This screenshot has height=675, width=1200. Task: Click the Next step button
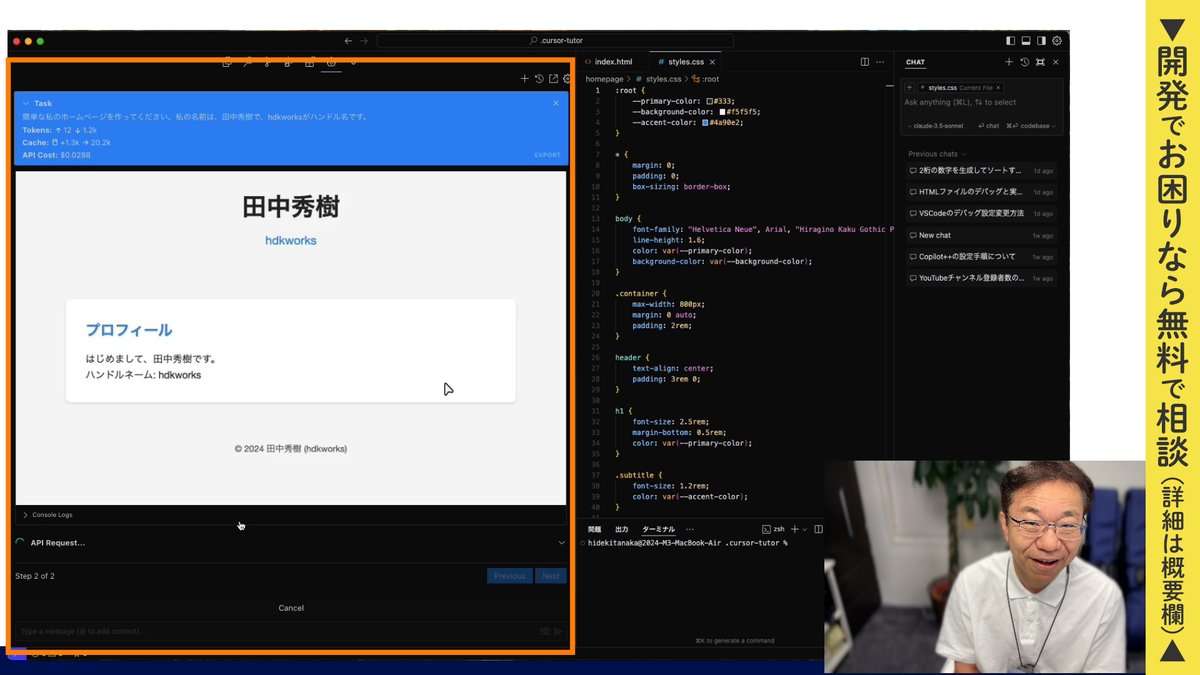551,576
